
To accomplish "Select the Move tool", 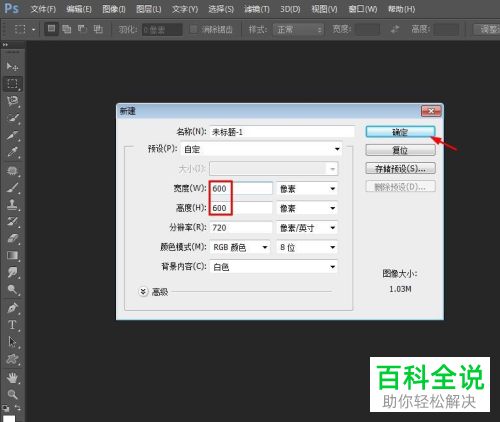I will tap(12, 66).
